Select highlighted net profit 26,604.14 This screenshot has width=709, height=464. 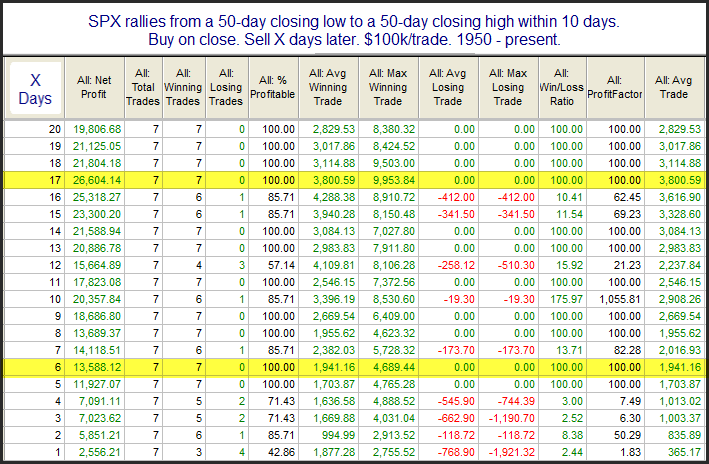coord(97,180)
